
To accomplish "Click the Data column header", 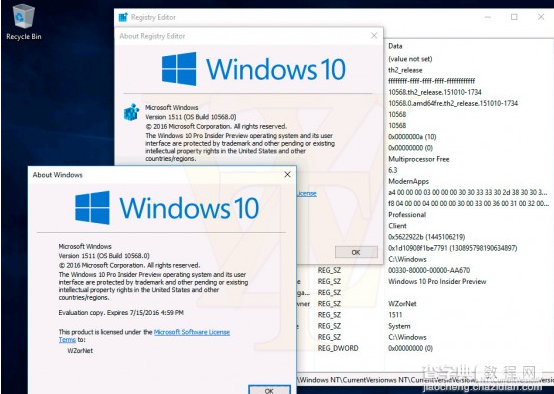I will [x=395, y=46].
